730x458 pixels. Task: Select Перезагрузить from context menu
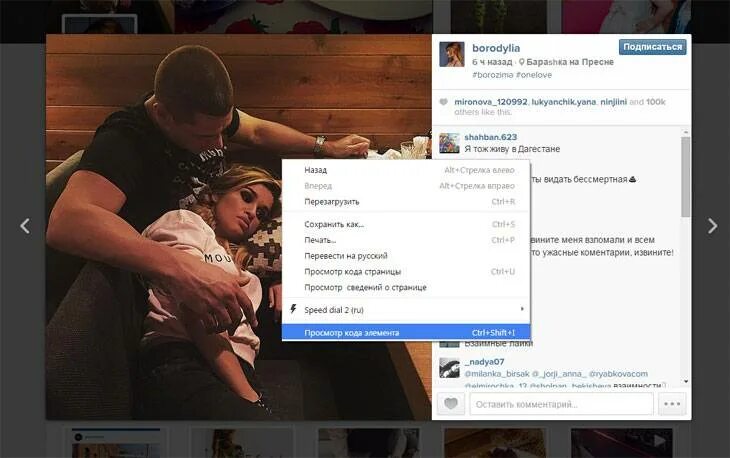coord(406,202)
